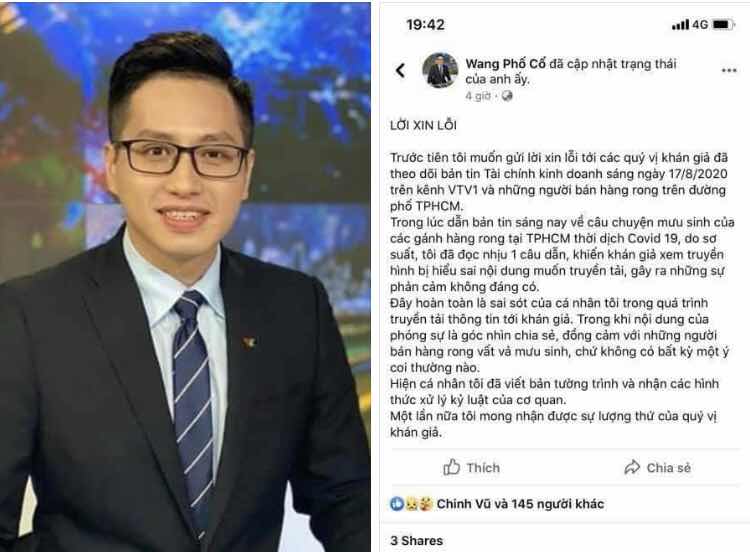Image resolution: width=750 pixels, height=552 pixels.
Task: Tap the share arrow icon
Action: 632,467
